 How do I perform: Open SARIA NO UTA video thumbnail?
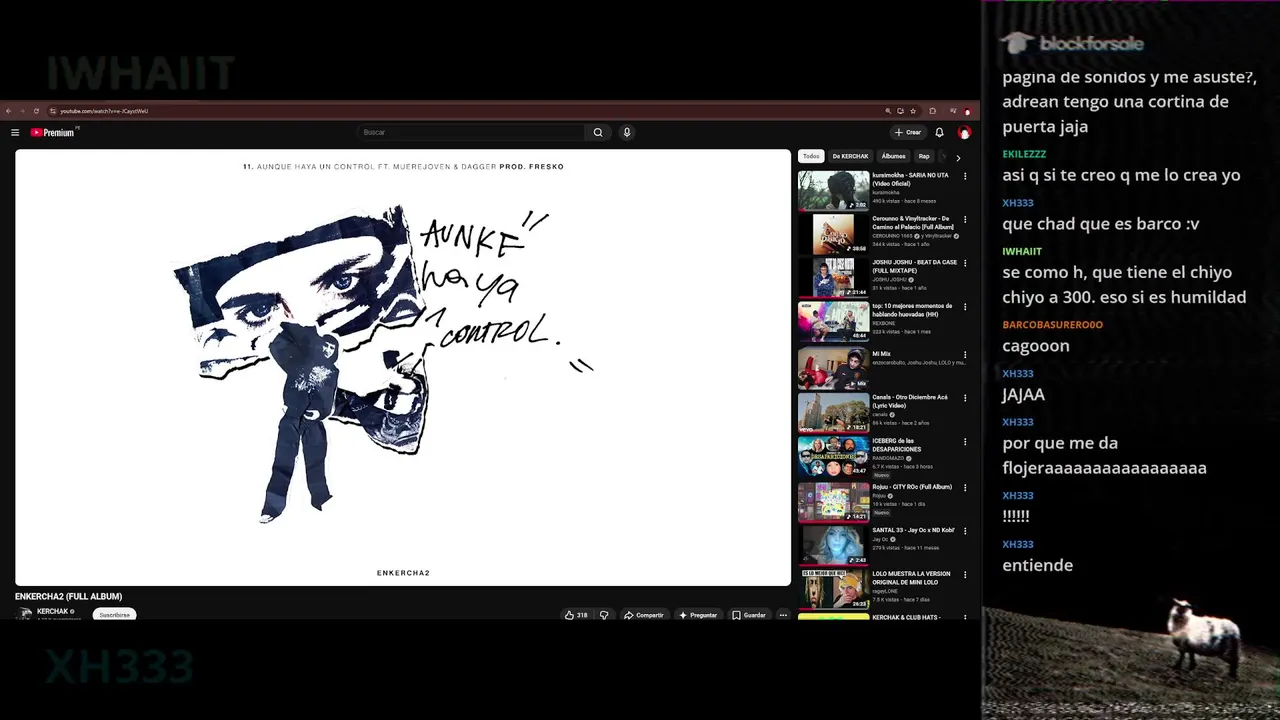pos(833,190)
